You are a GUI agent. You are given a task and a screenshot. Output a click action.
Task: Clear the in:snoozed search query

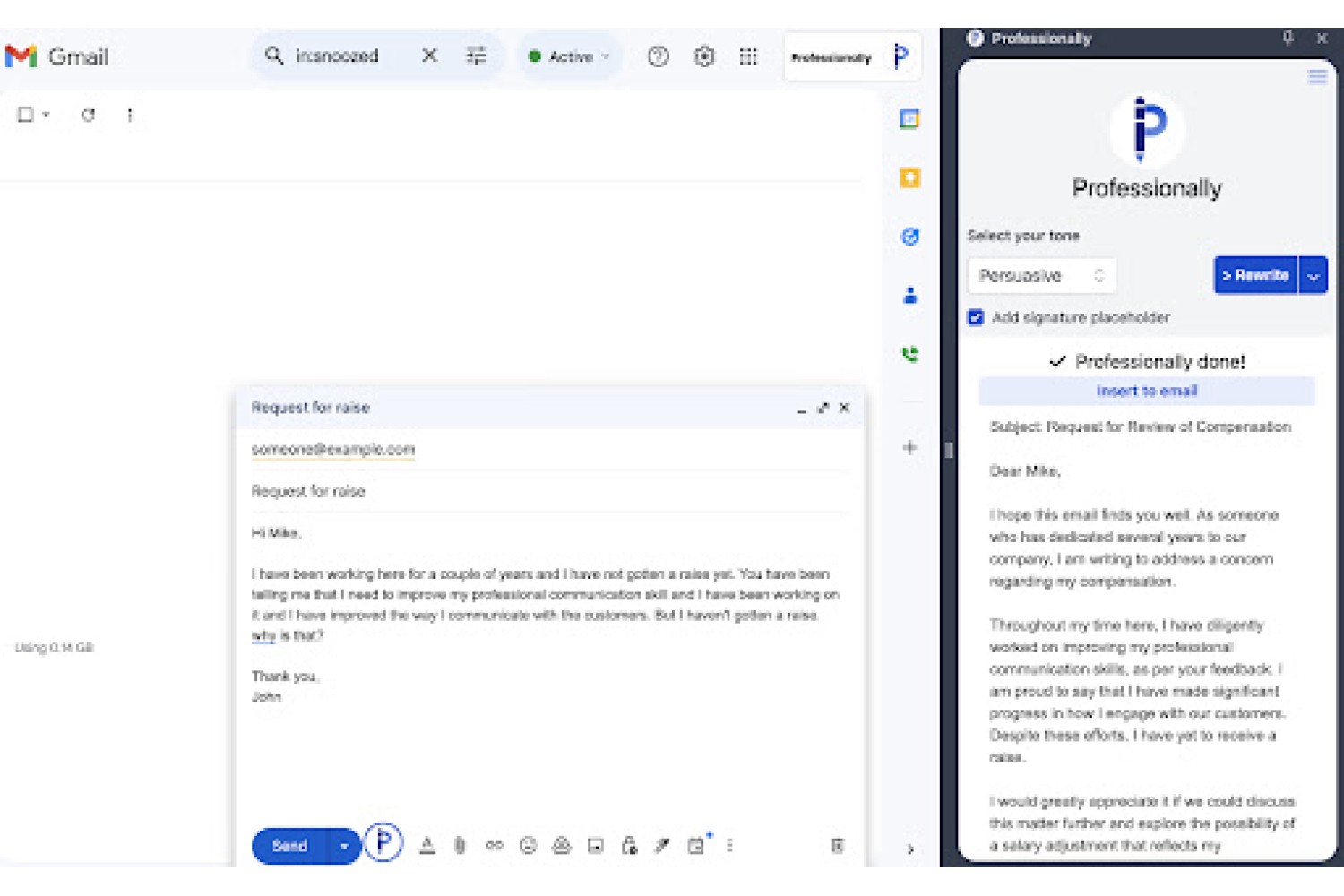click(x=429, y=56)
